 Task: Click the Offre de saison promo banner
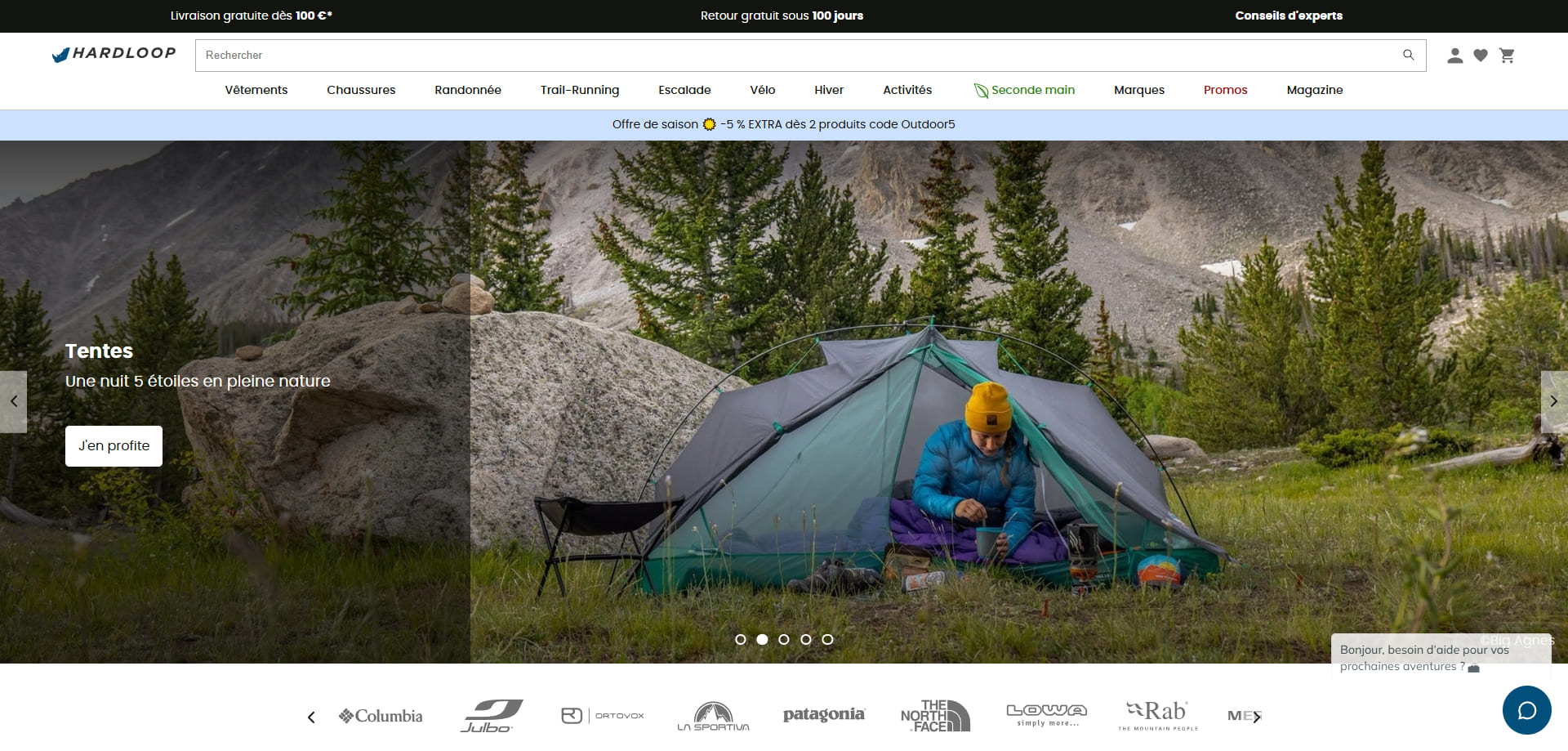pyautogui.click(x=784, y=125)
